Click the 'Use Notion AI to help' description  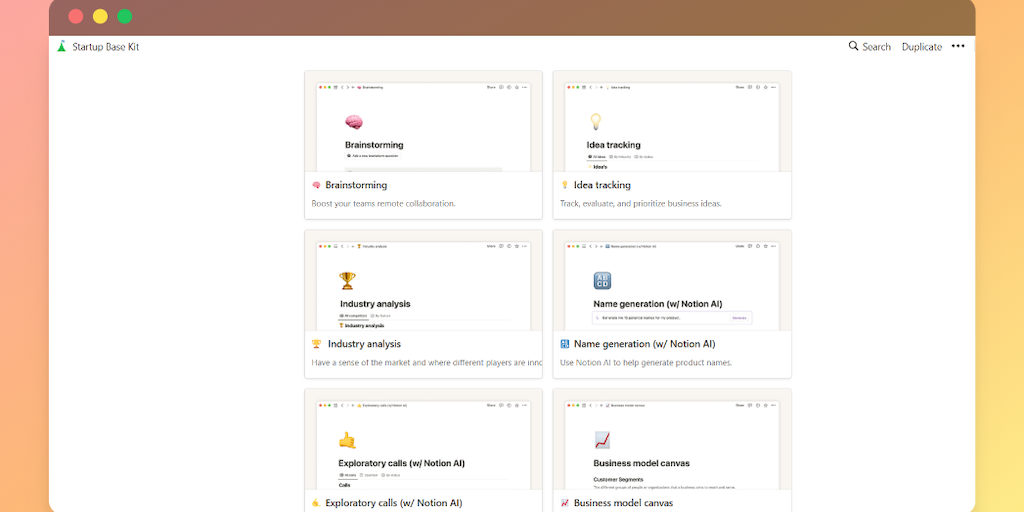[x=645, y=363]
